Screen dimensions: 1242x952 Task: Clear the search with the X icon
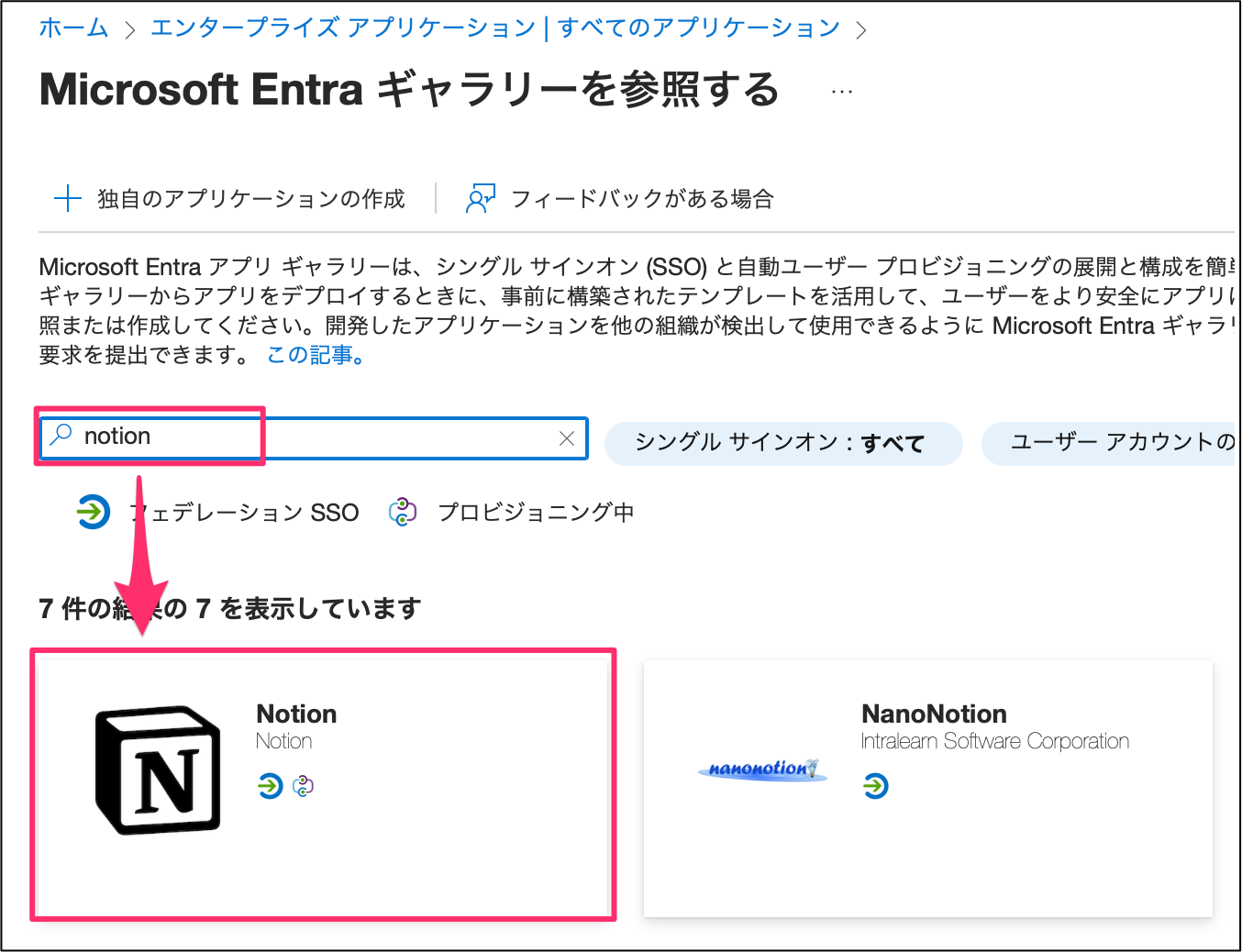[566, 438]
